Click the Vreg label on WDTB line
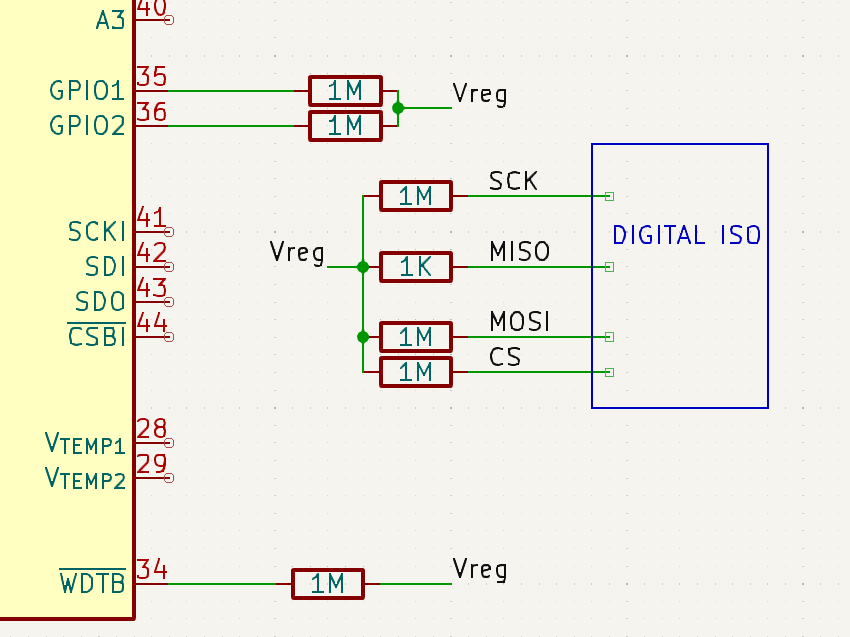Screen dimensions: 850x637 (480, 570)
